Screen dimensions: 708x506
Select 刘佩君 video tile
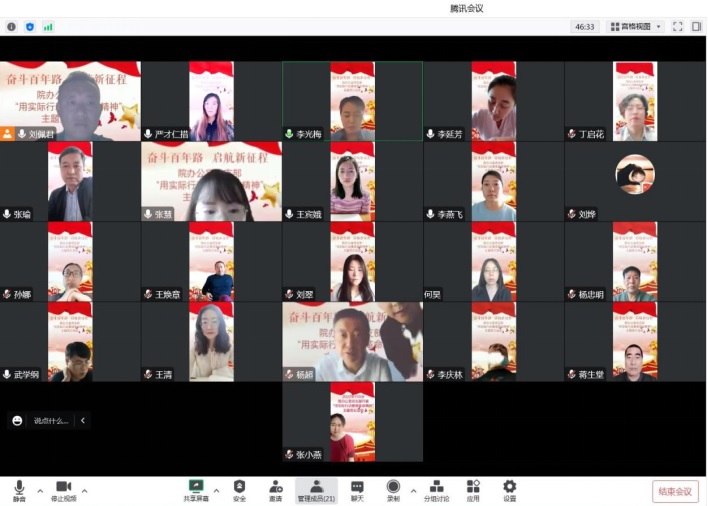click(70, 101)
